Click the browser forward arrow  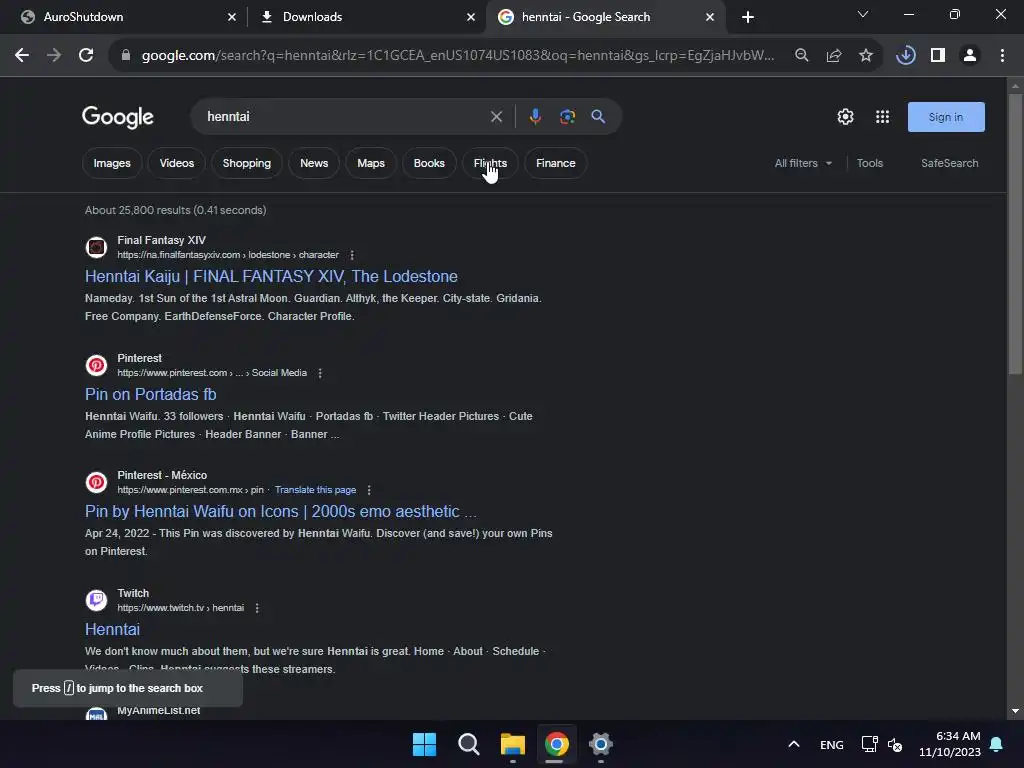pyautogui.click(x=54, y=56)
